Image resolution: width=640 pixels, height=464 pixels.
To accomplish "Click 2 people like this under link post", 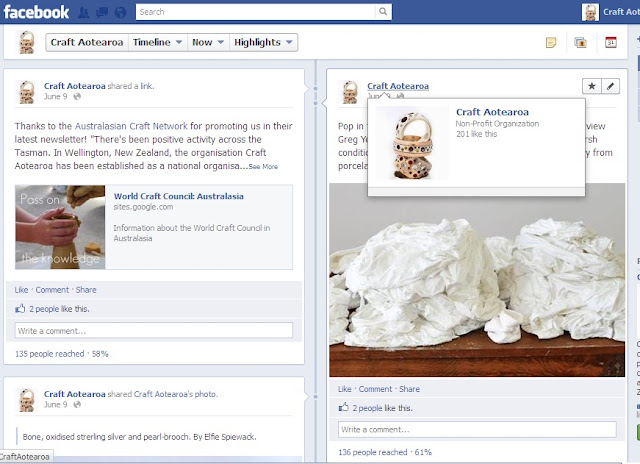I will click(59, 309).
